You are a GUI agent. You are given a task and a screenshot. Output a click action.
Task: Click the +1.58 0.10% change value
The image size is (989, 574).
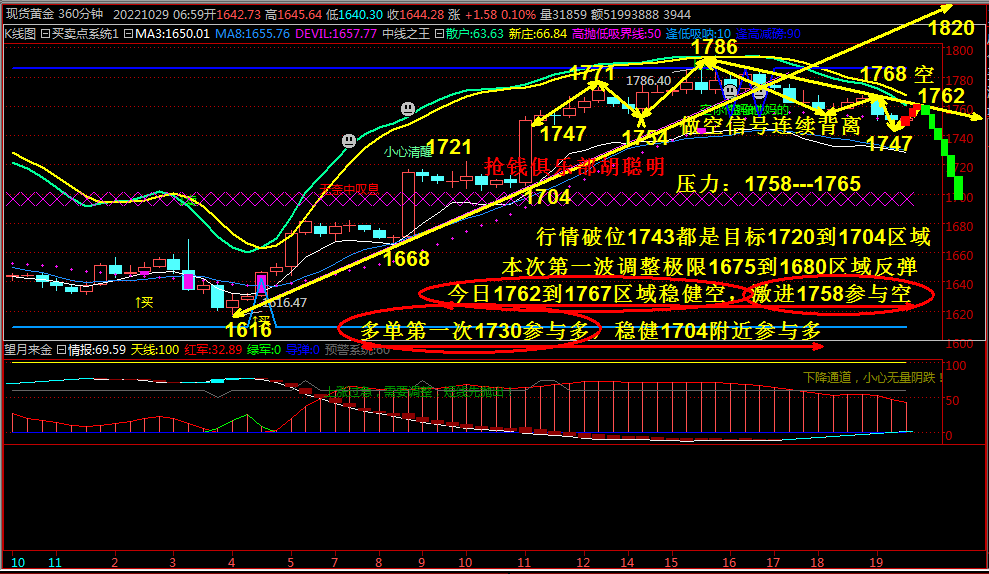click(x=500, y=14)
